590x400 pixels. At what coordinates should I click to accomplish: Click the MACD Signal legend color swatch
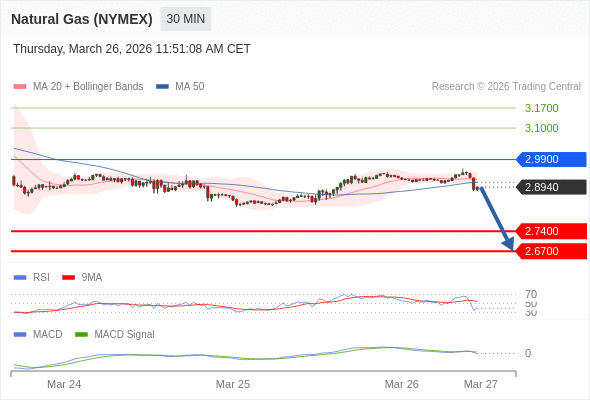pyautogui.click(x=81, y=334)
